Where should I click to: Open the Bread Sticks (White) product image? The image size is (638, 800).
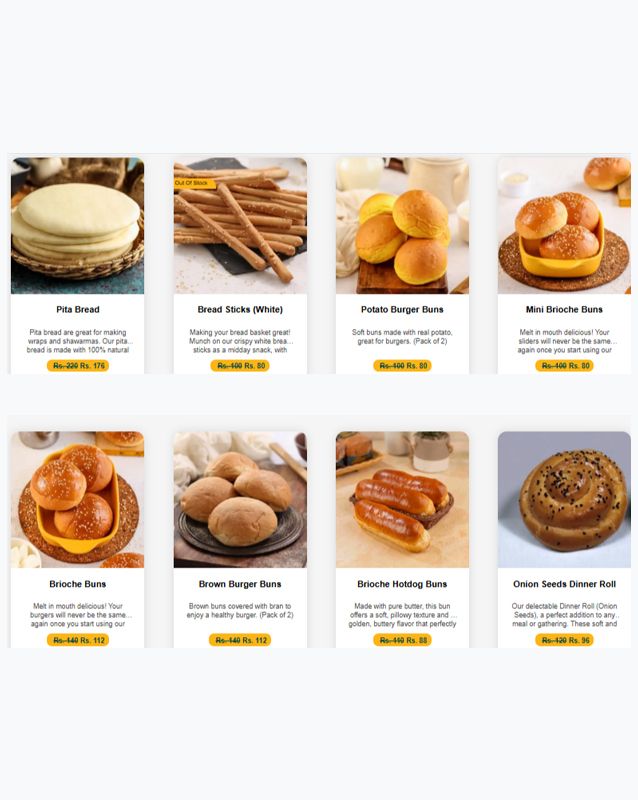tap(240, 226)
